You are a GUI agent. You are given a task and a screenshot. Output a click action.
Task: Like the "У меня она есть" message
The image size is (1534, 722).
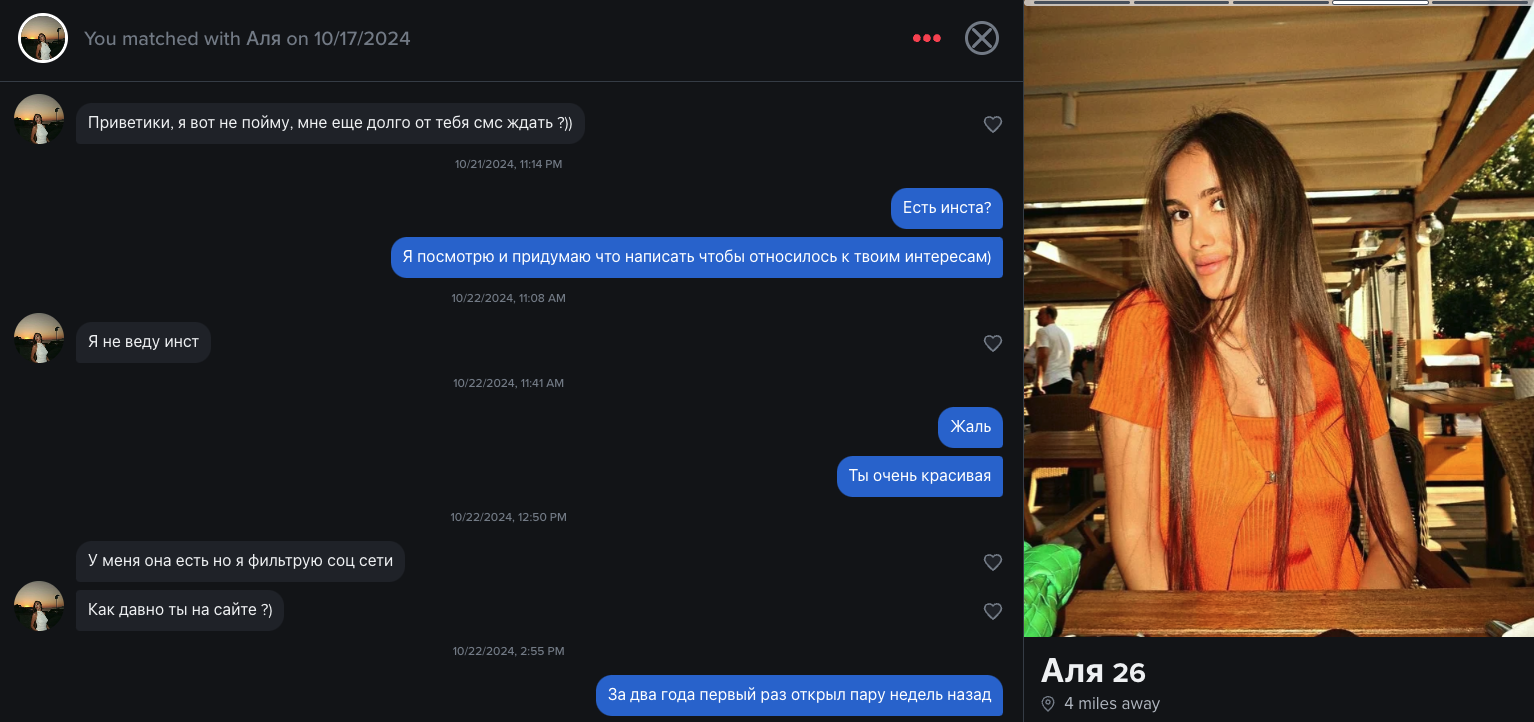pyautogui.click(x=992, y=562)
